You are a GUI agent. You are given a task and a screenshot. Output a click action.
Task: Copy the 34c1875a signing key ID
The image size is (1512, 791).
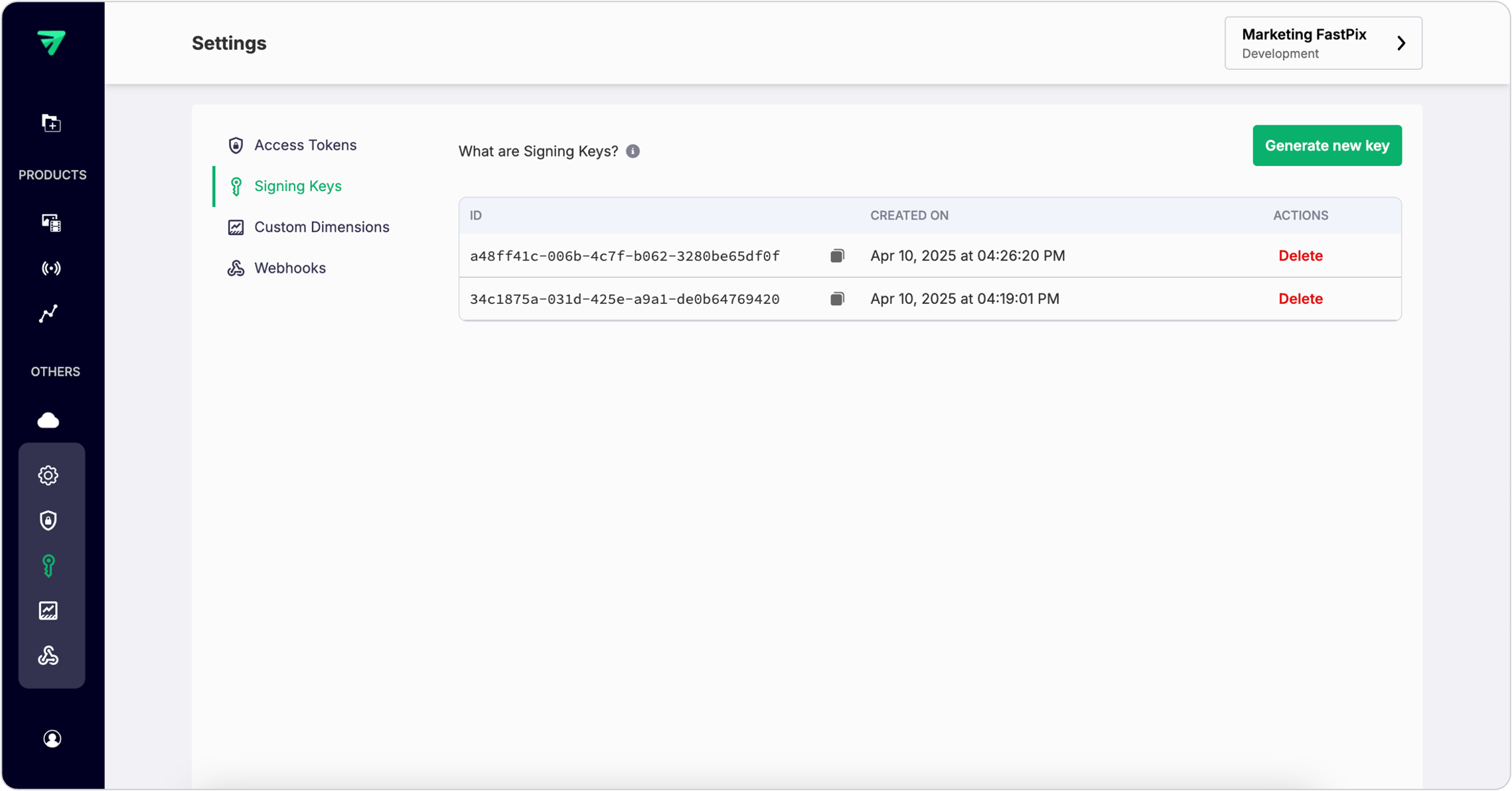837,299
